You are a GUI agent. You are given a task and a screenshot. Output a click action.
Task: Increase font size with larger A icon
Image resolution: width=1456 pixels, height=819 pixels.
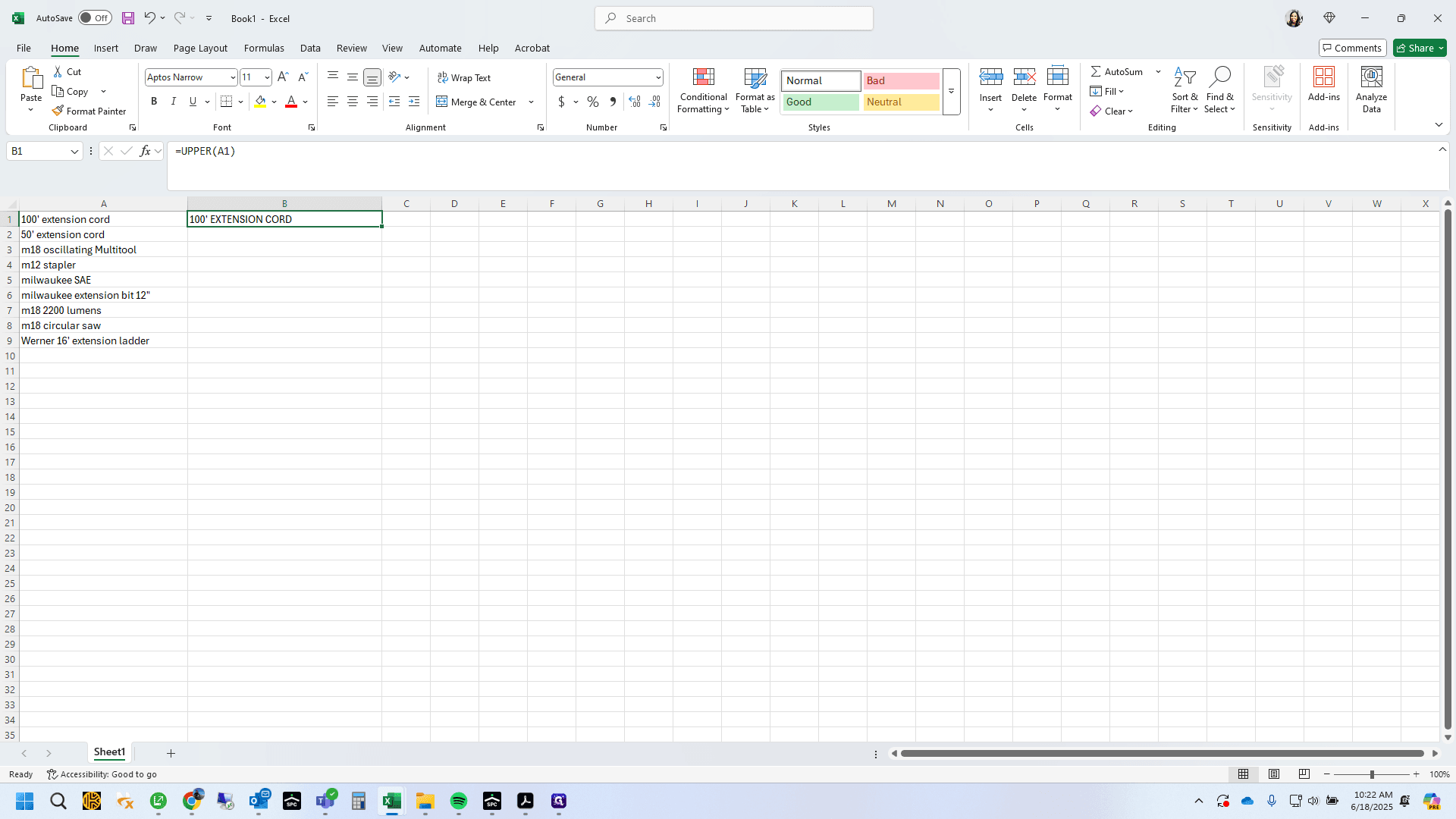pyautogui.click(x=283, y=77)
